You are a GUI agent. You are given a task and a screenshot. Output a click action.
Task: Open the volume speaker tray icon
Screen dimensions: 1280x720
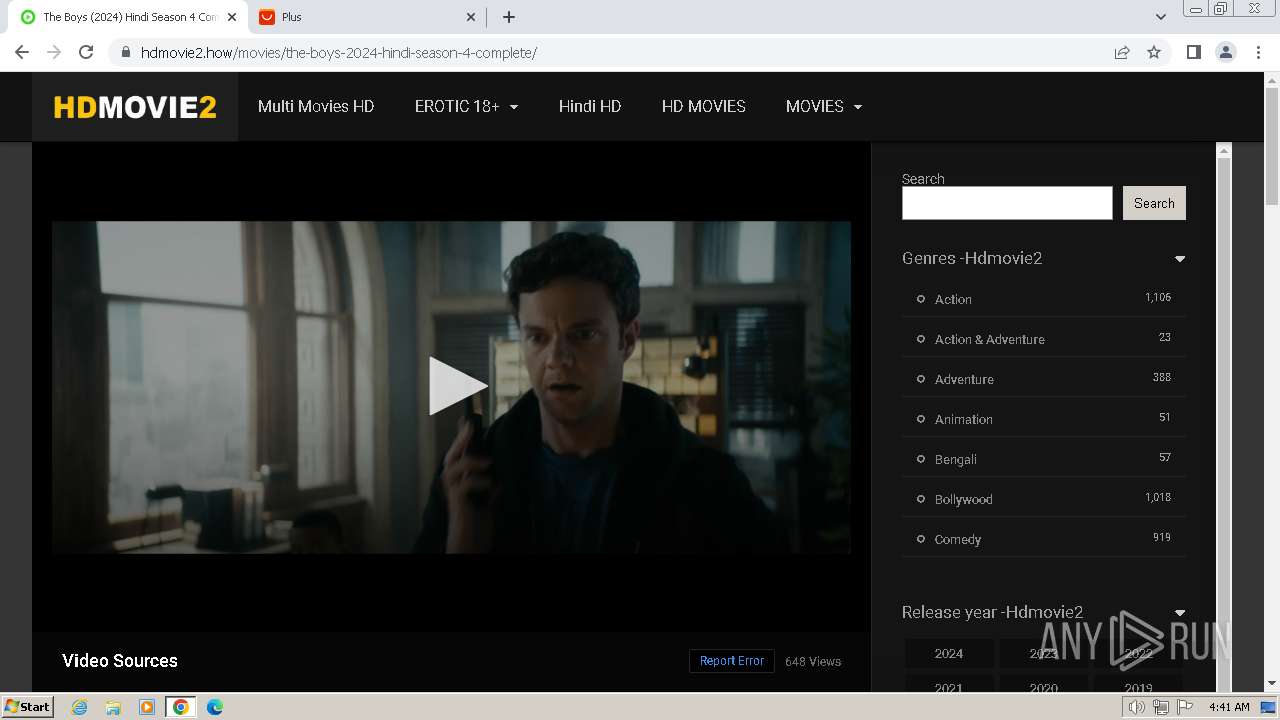coord(1136,707)
